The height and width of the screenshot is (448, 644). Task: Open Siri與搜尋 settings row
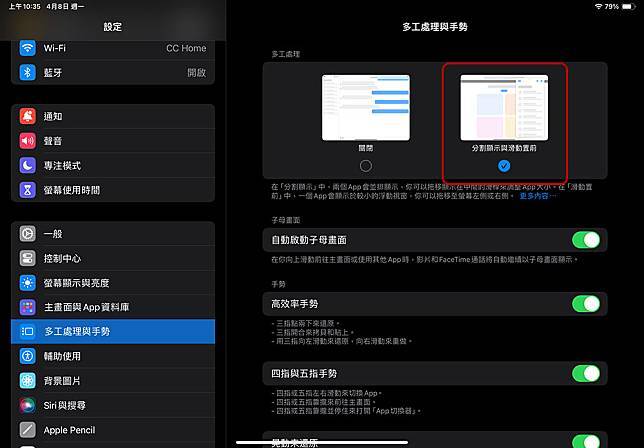[x=113, y=405]
